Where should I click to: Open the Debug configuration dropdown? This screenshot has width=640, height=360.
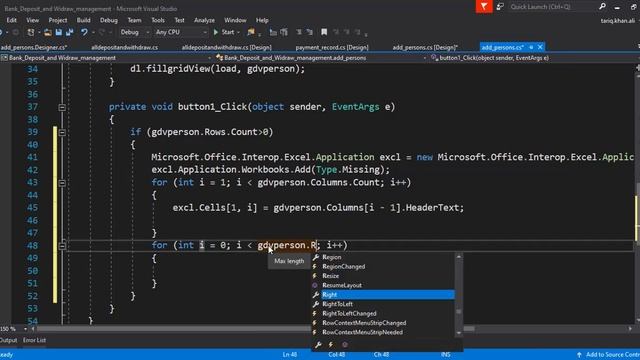point(135,32)
